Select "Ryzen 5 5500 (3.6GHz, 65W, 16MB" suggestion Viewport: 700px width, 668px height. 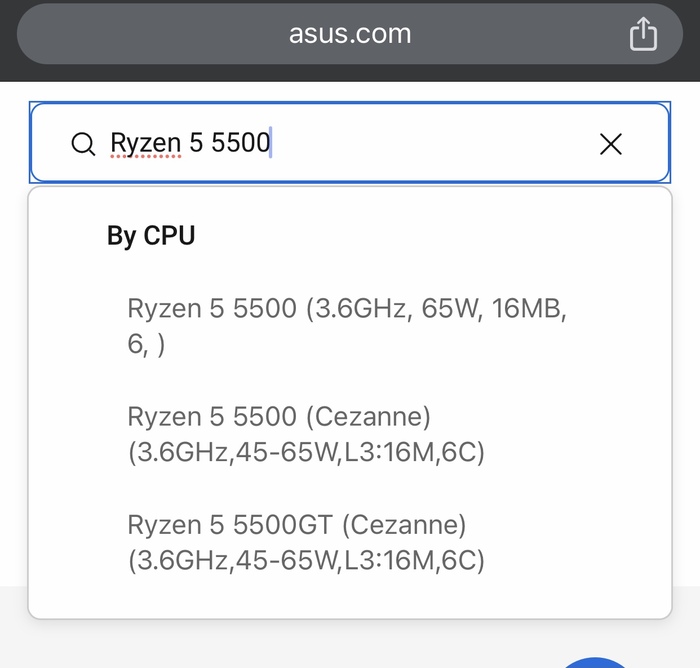pos(347,308)
